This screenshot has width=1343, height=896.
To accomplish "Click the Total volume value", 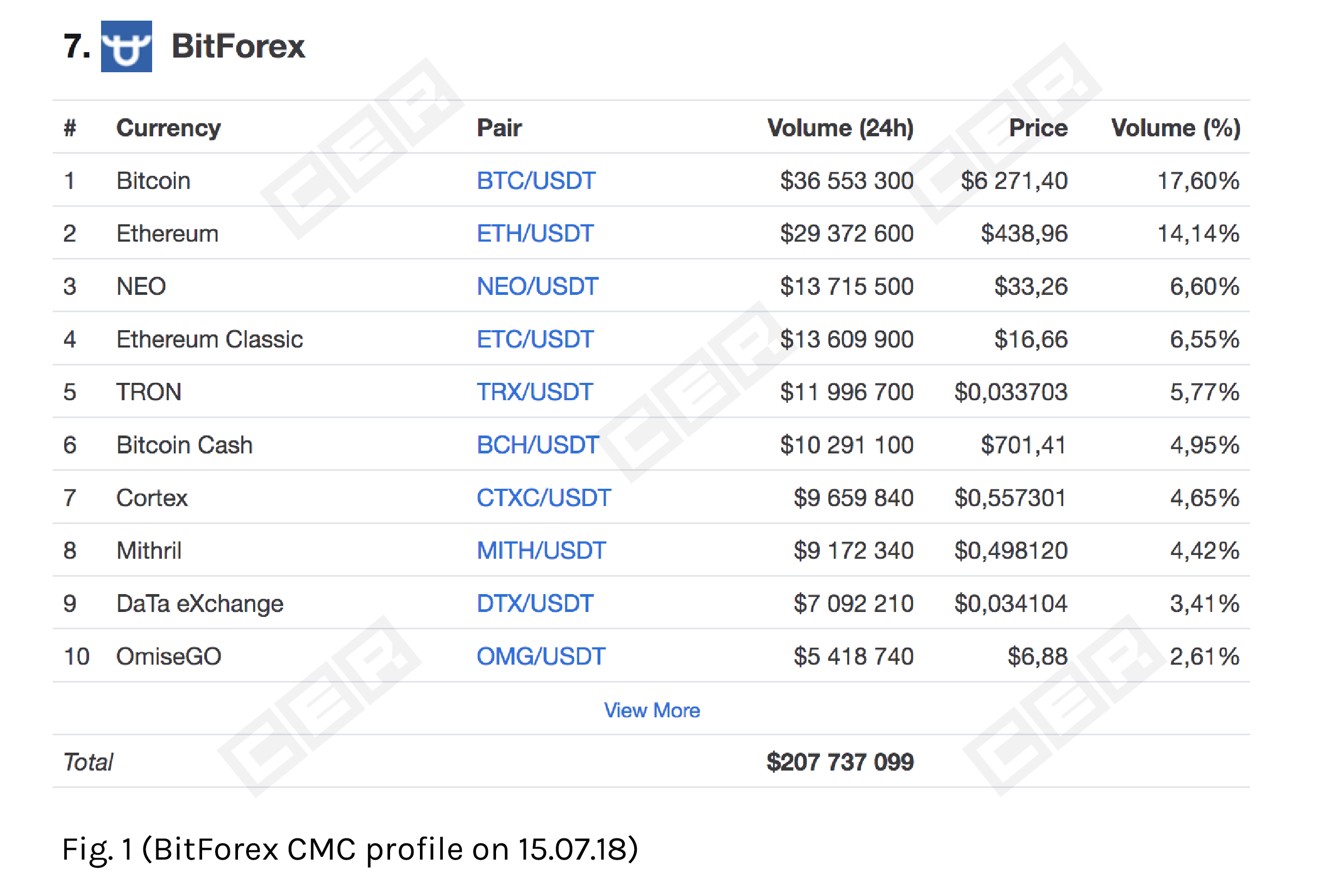I will pyautogui.click(x=840, y=762).
